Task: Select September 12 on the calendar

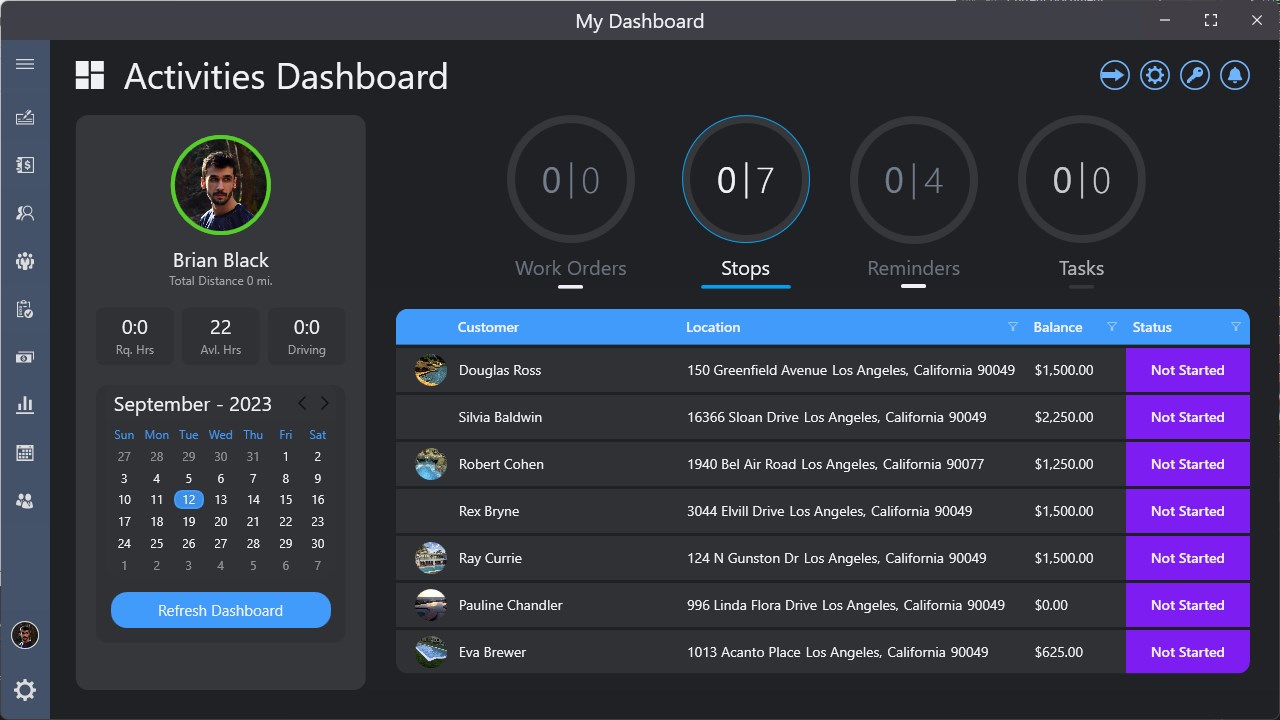Action: pos(188,499)
